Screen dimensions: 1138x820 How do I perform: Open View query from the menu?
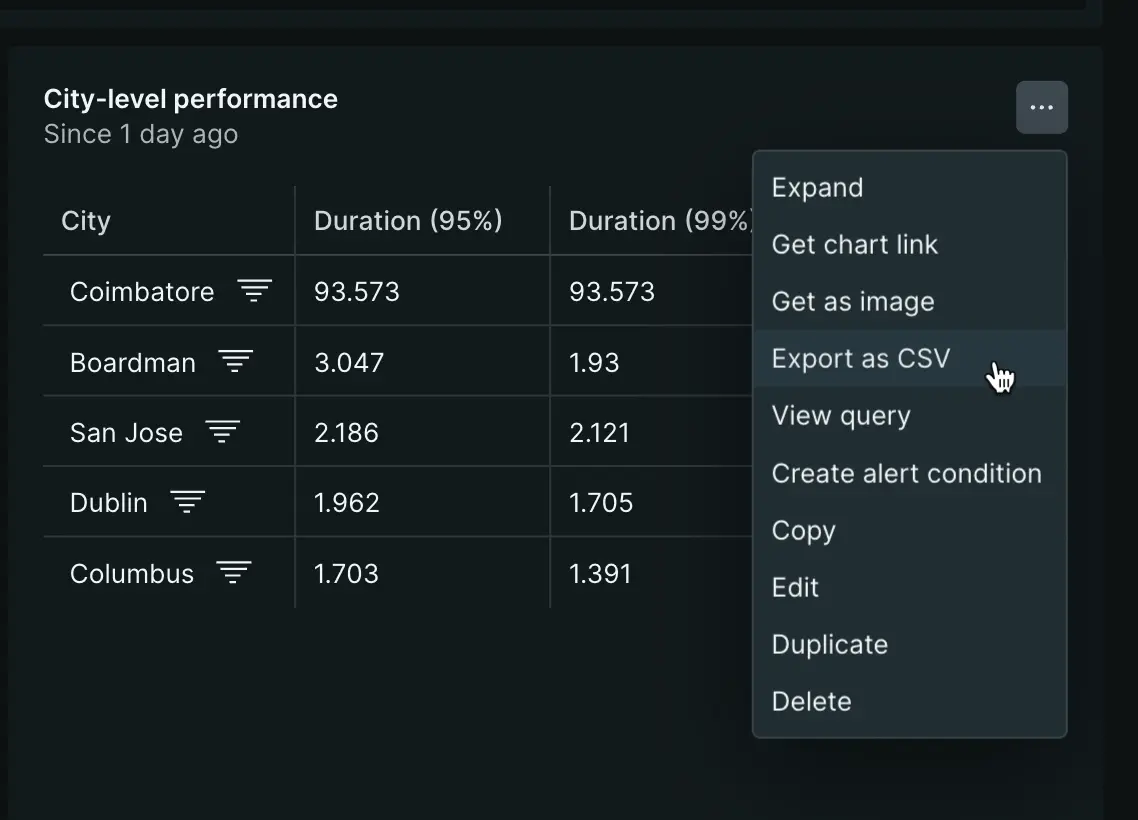pyautogui.click(x=841, y=416)
